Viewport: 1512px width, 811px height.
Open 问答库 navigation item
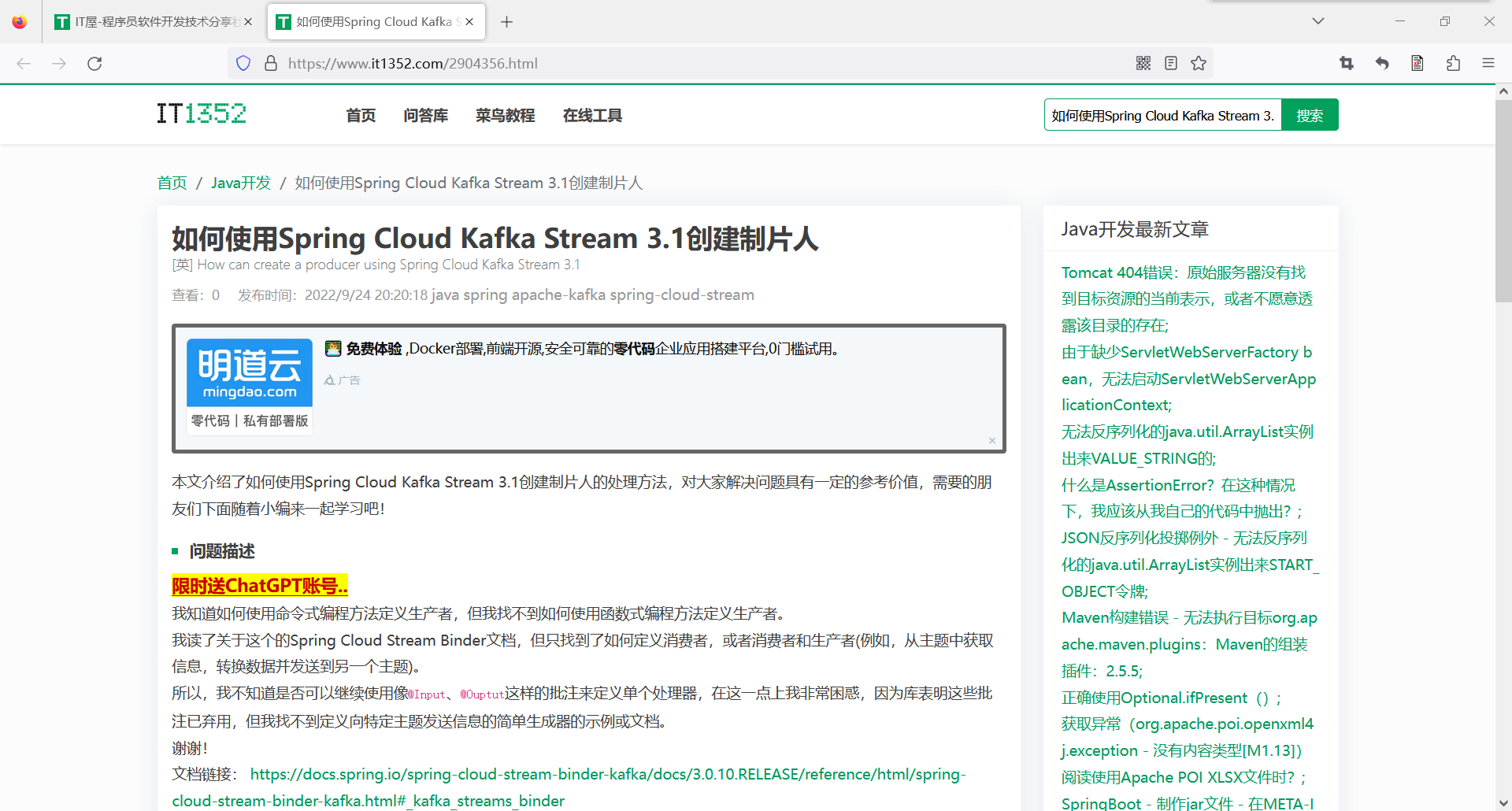[426, 116]
